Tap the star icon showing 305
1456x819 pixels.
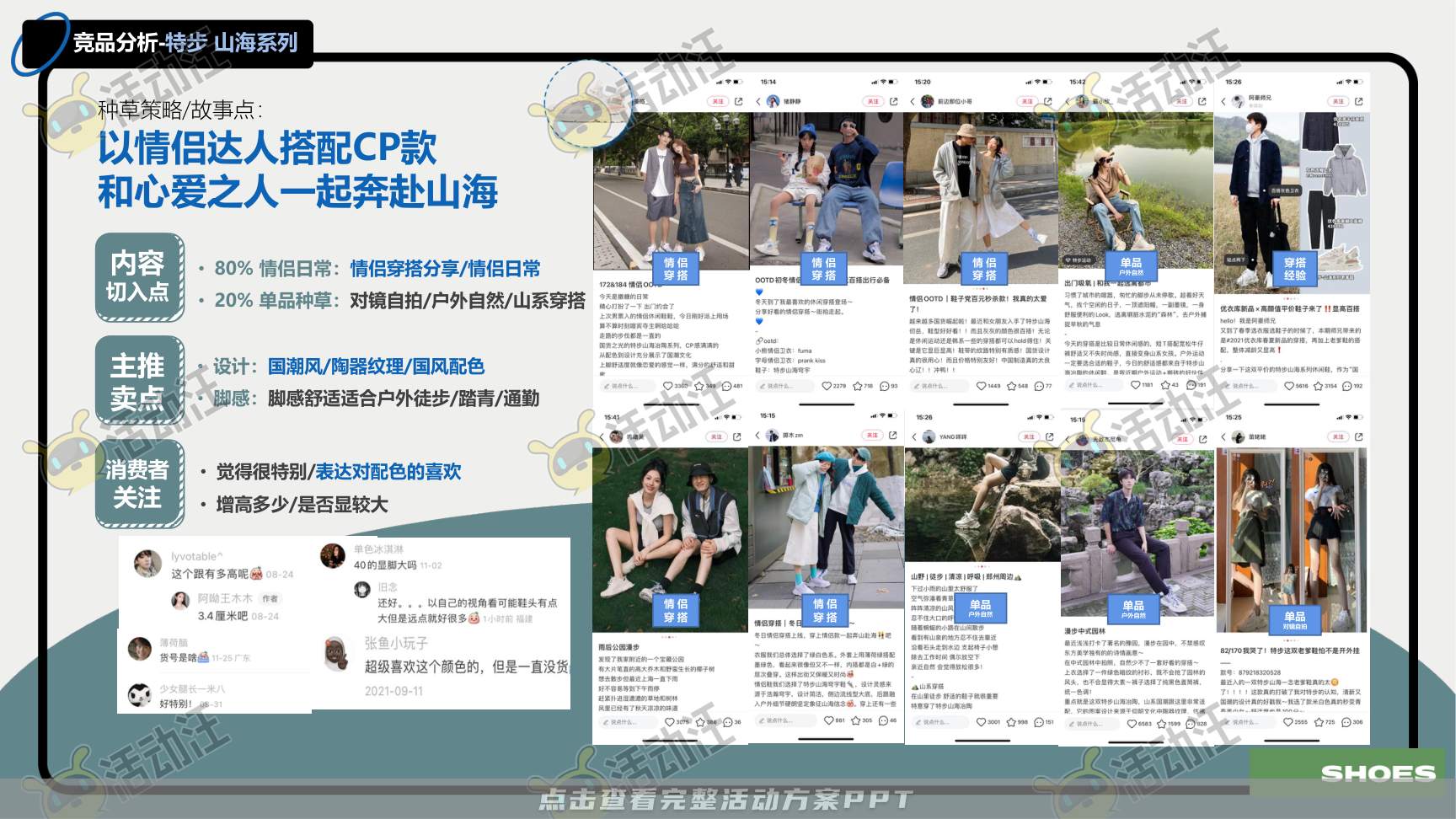coord(856,720)
